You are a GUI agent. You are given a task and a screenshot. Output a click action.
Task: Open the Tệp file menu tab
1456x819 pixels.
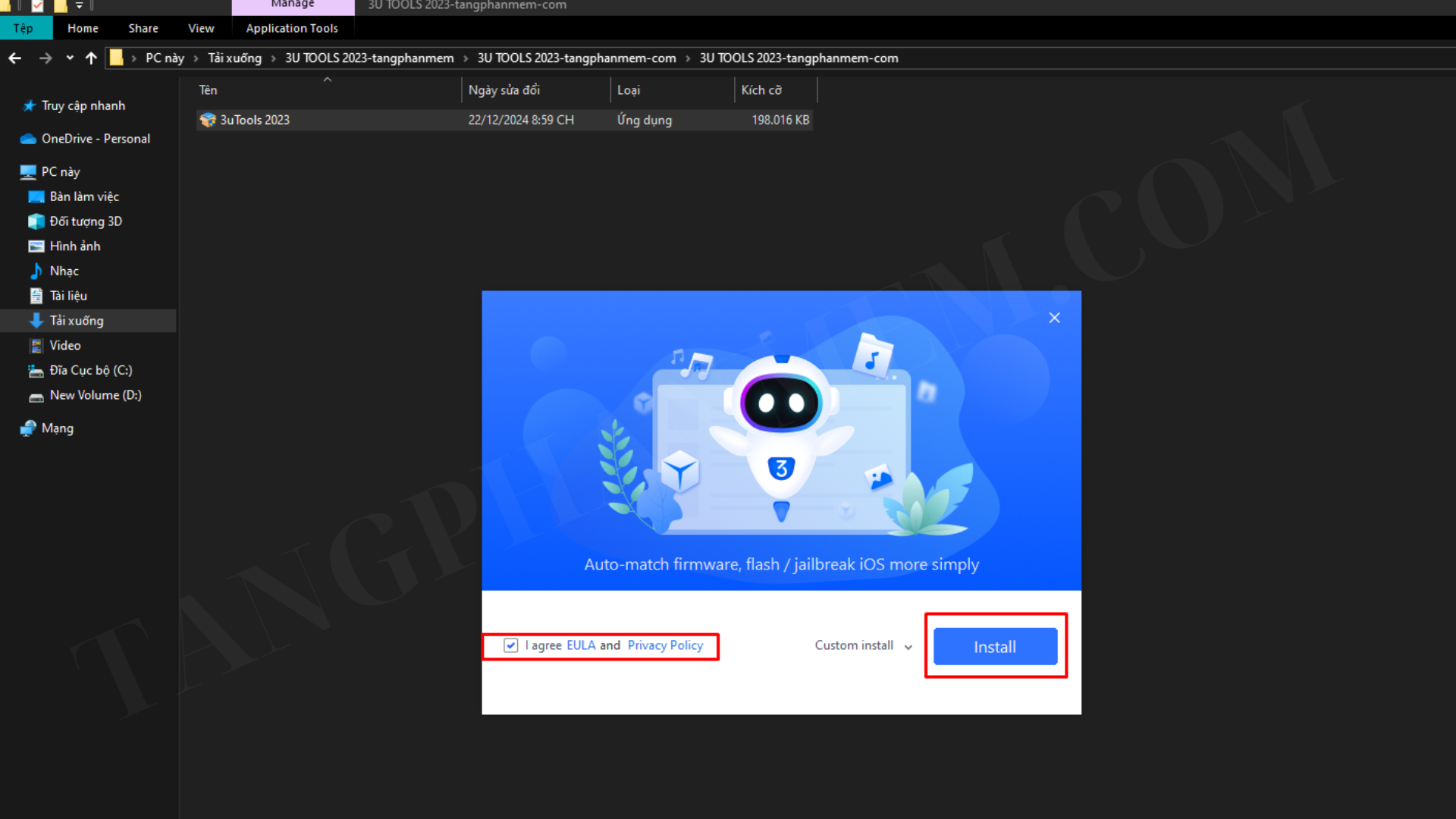(x=24, y=28)
